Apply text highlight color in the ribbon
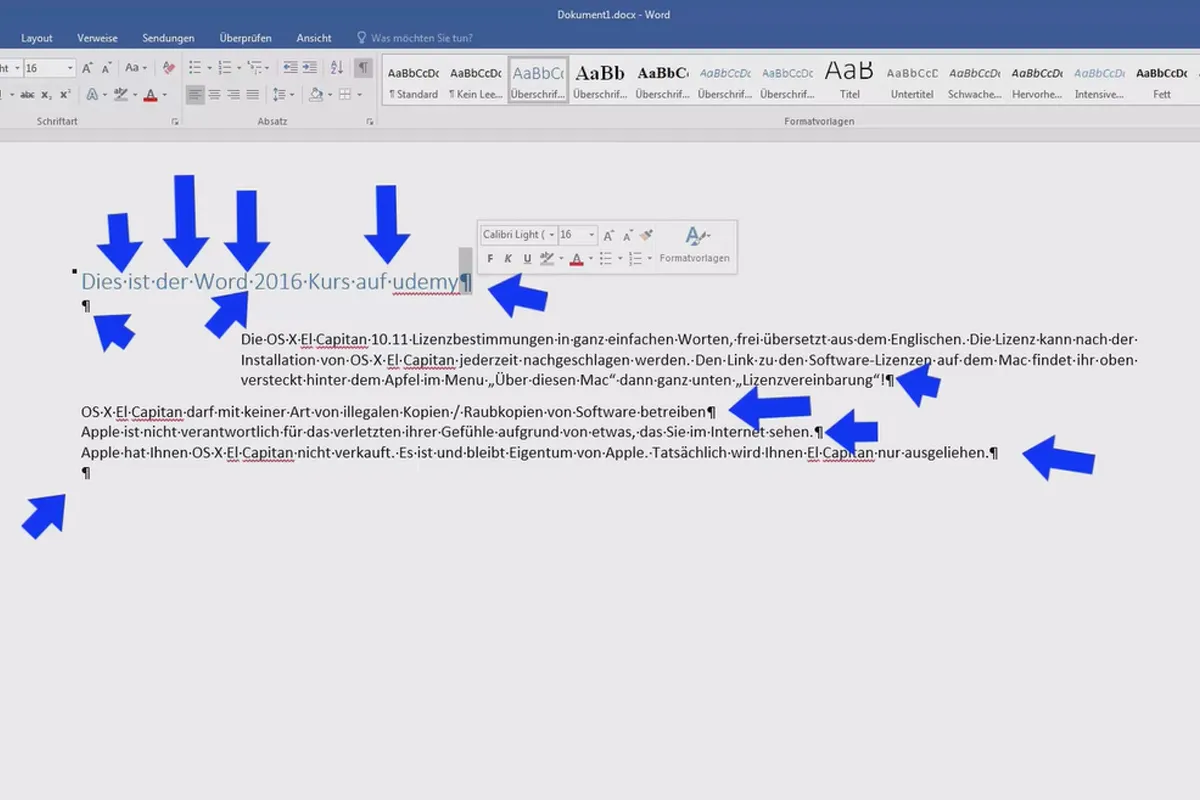The image size is (1200, 800). click(x=121, y=94)
